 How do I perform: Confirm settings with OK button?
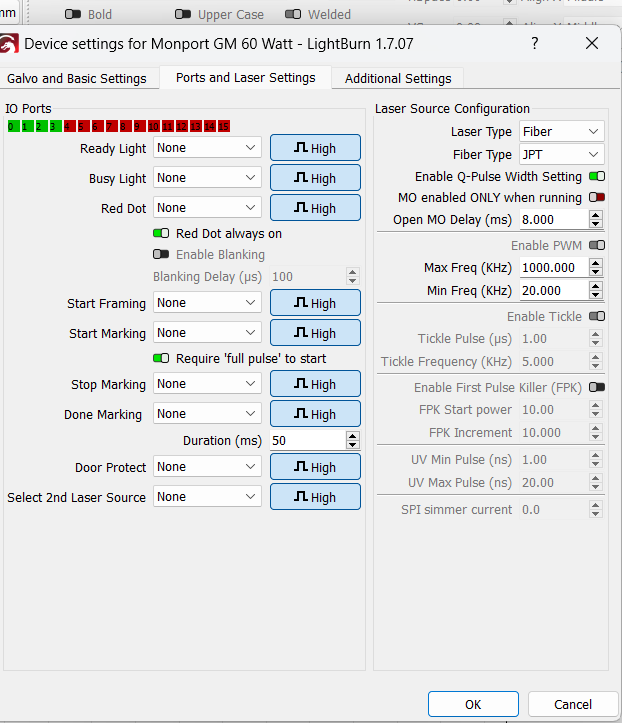click(473, 704)
